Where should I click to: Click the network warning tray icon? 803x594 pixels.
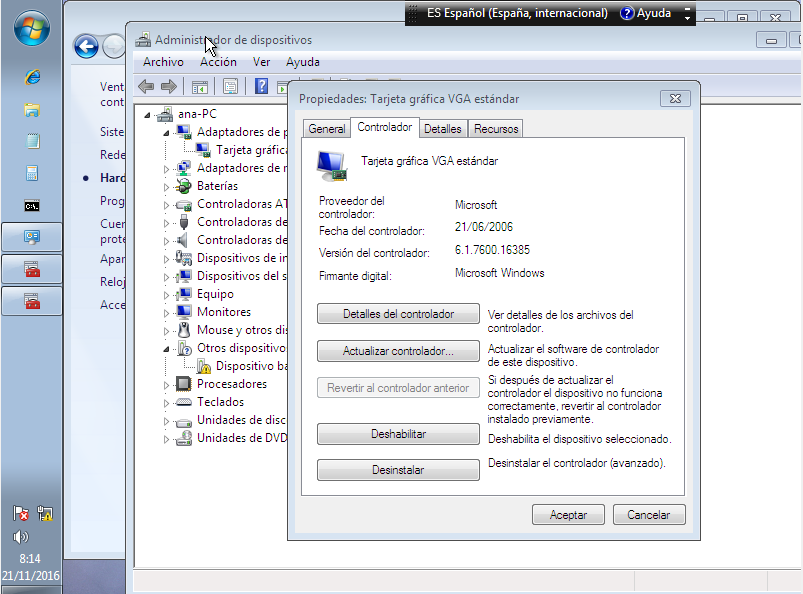(45, 513)
